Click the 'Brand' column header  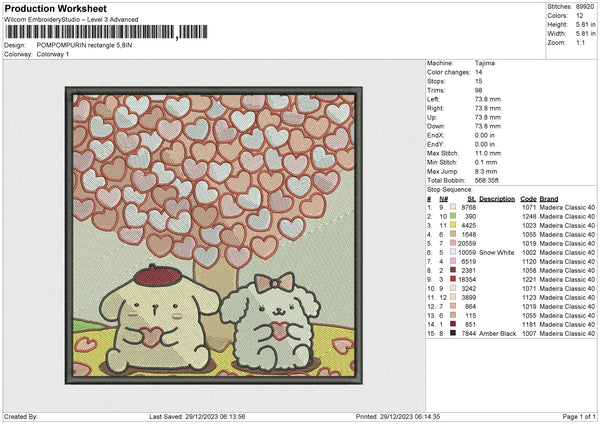(549, 199)
